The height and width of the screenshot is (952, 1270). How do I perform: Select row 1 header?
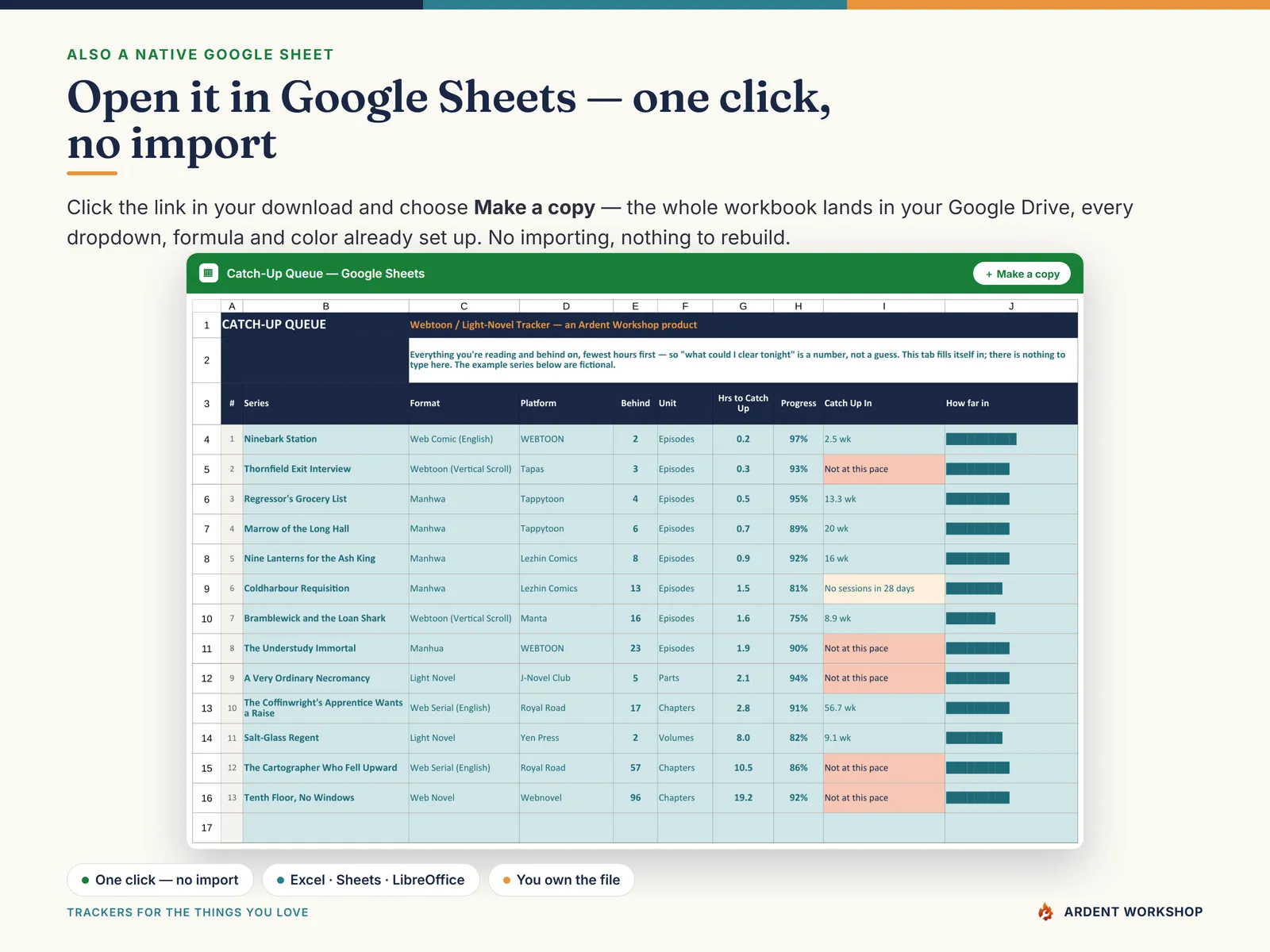pyautogui.click(x=206, y=325)
